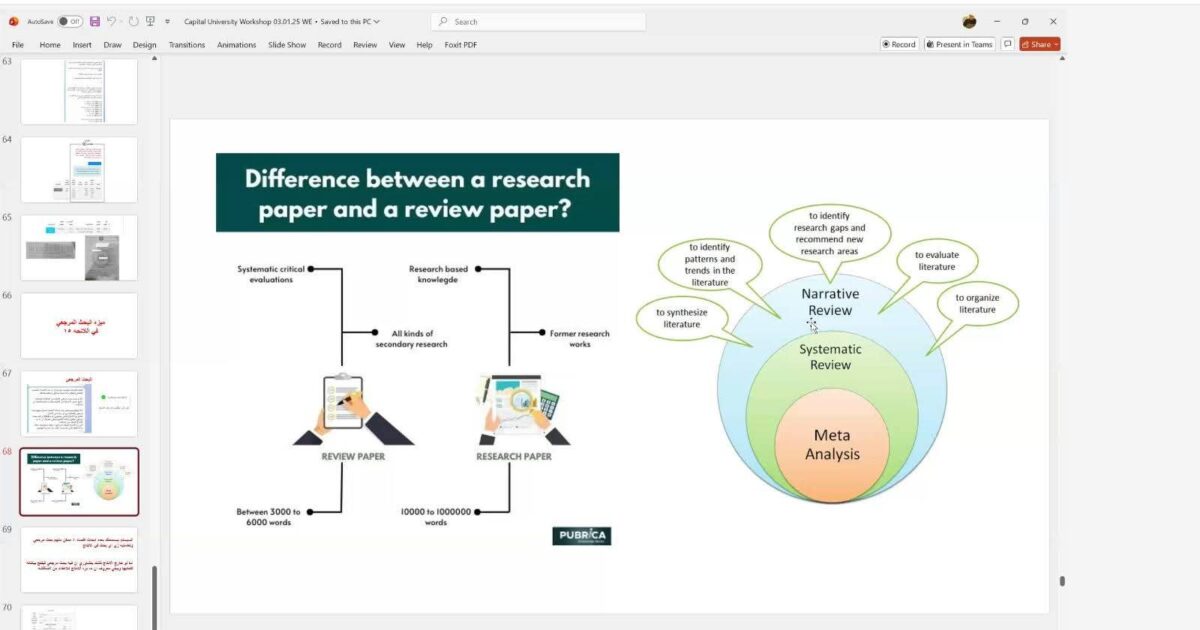Switch to the Slide Show tab
Screen dimensions: 1200x630
click(x=287, y=45)
